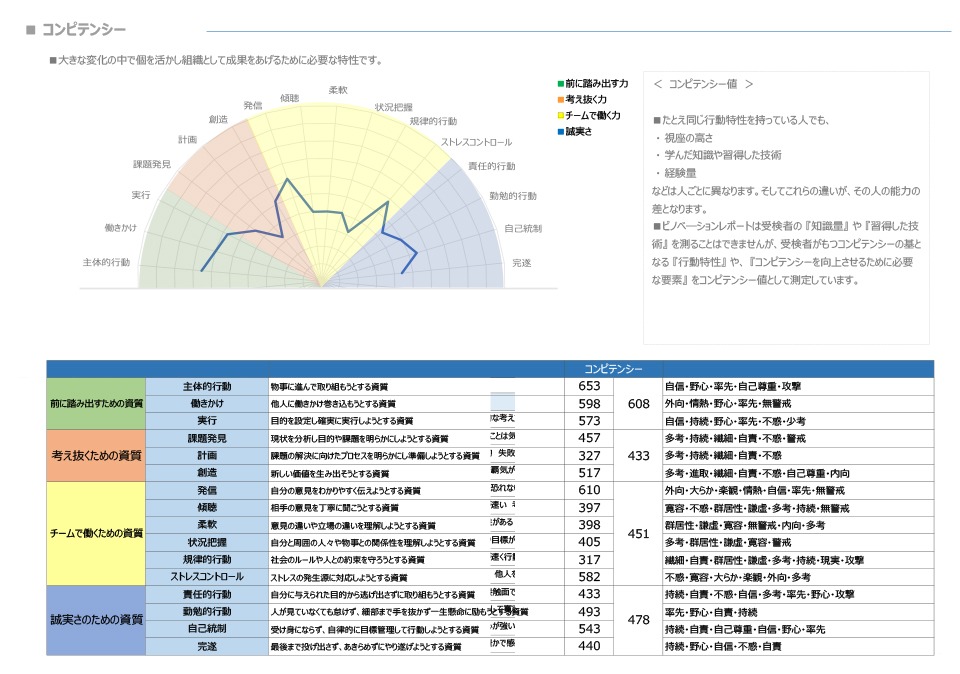Click the < コンピテンシー値 > text box title

click(x=702, y=86)
